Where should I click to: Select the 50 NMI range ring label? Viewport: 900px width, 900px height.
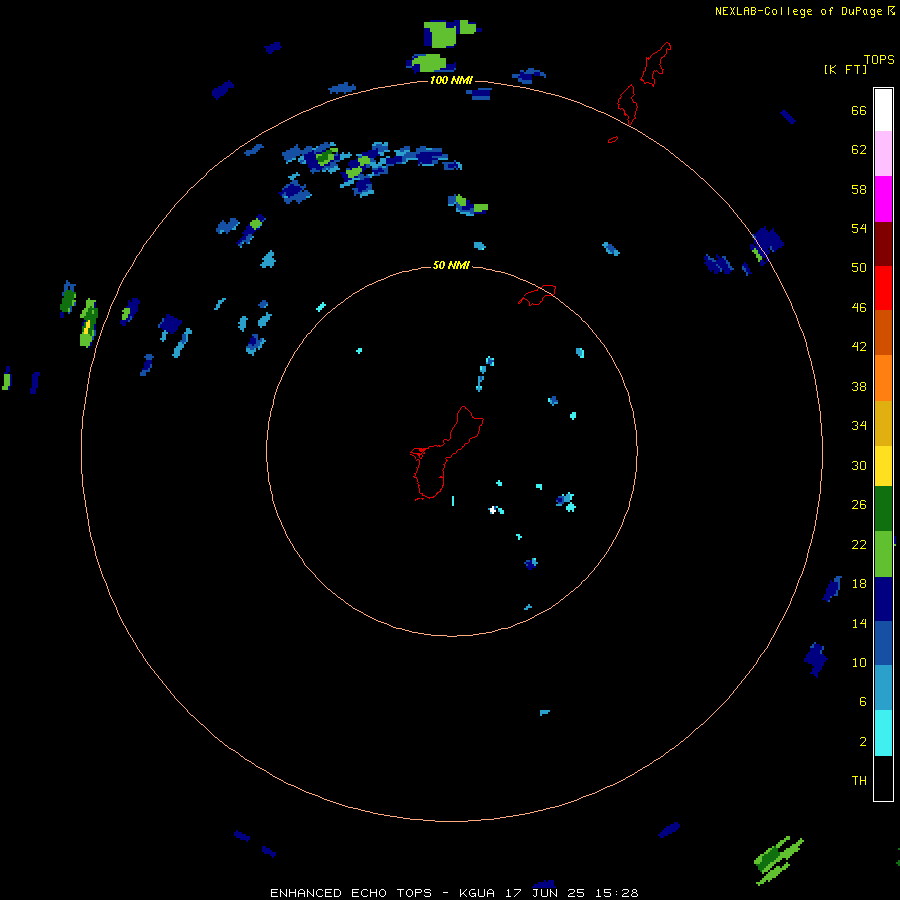point(451,265)
